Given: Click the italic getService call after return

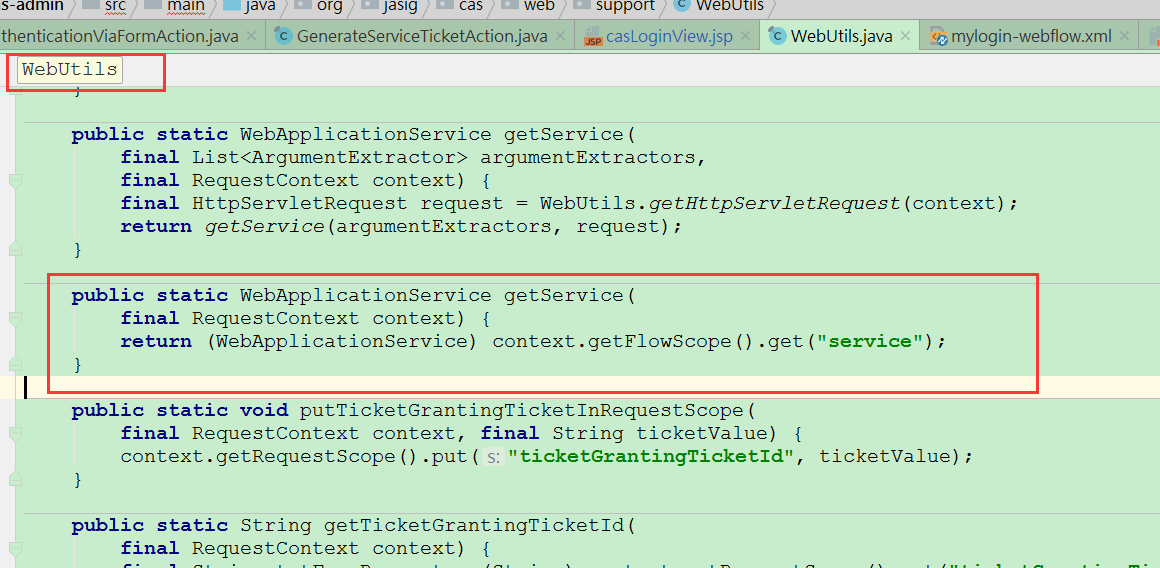Looking at the screenshot, I should (x=264, y=226).
